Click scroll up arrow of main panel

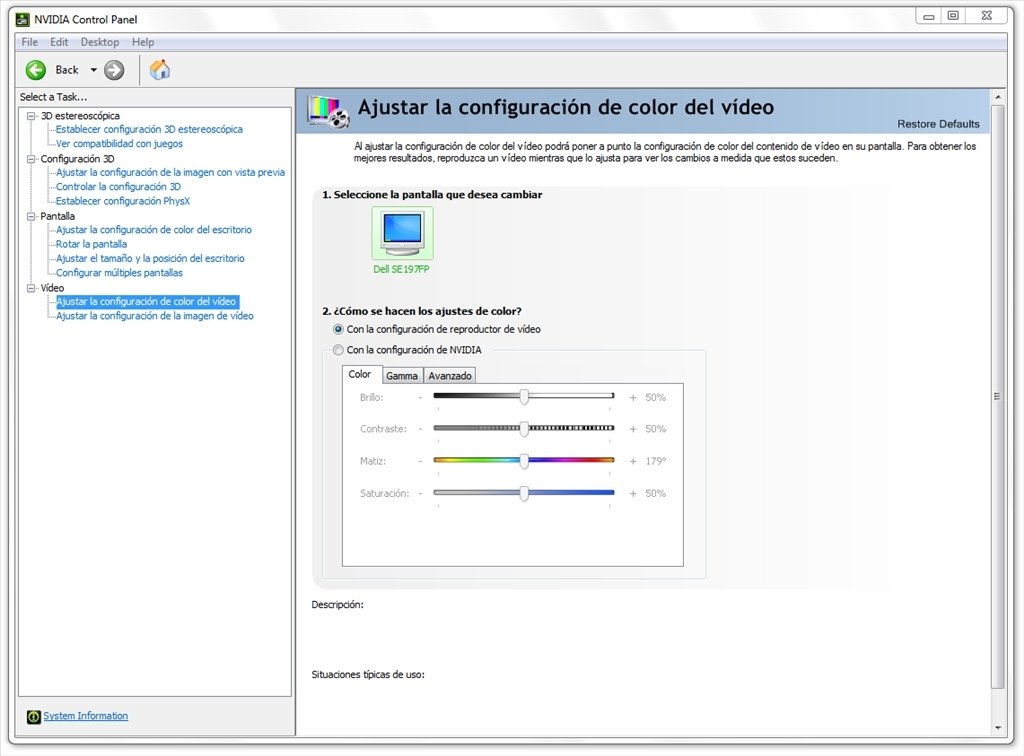coord(997,97)
